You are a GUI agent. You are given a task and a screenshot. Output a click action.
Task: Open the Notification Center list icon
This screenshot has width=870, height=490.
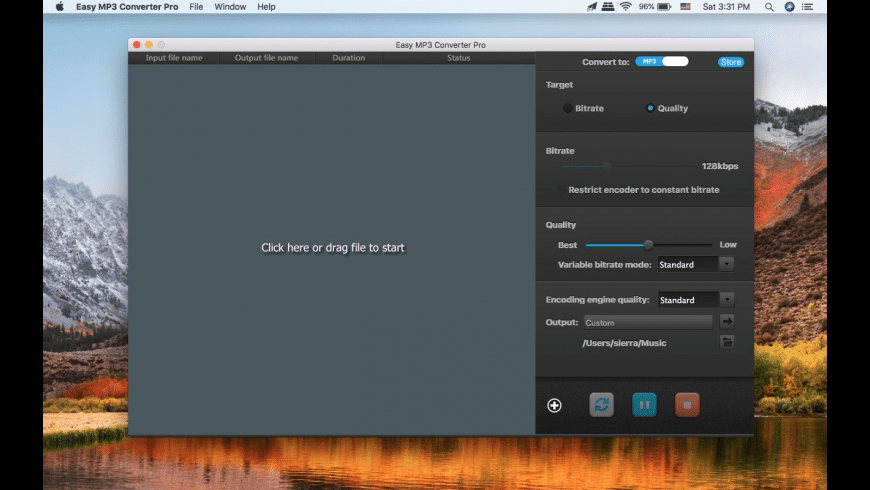[x=807, y=7]
